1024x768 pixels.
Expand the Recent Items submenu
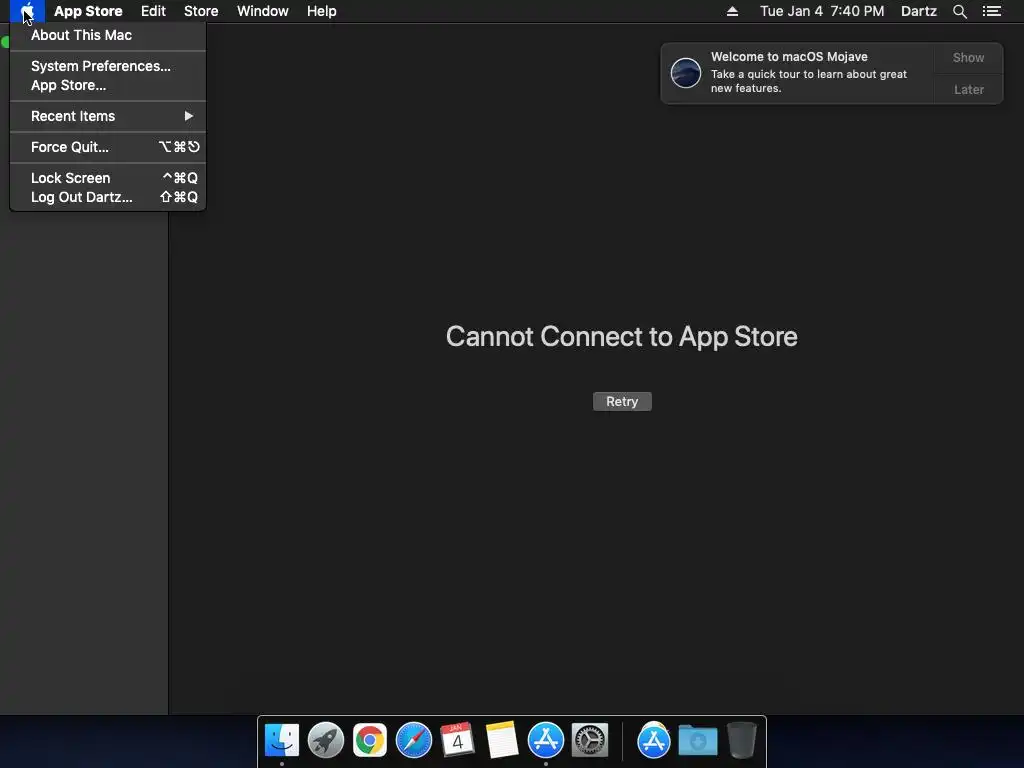[108, 116]
